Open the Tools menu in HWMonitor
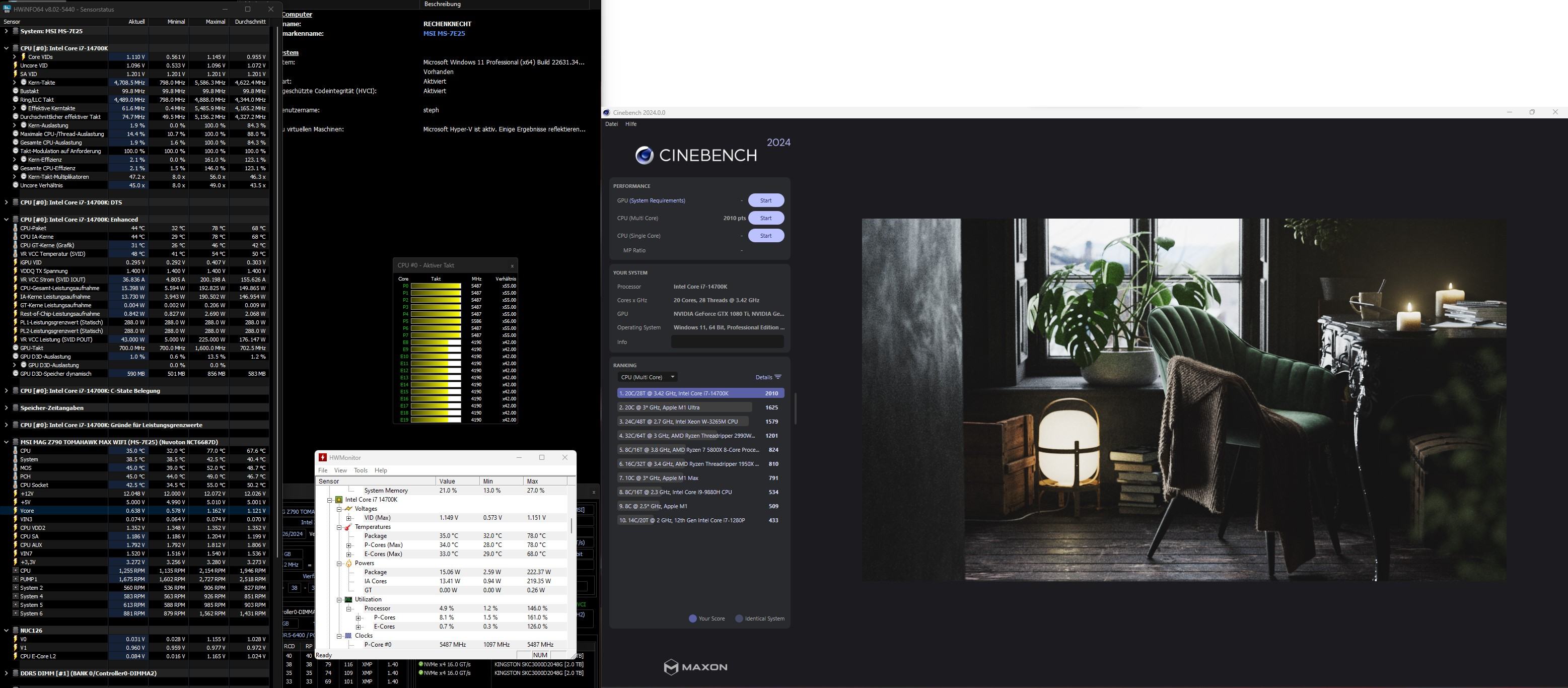This screenshot has width=1568, height=688. click(361, 470)
